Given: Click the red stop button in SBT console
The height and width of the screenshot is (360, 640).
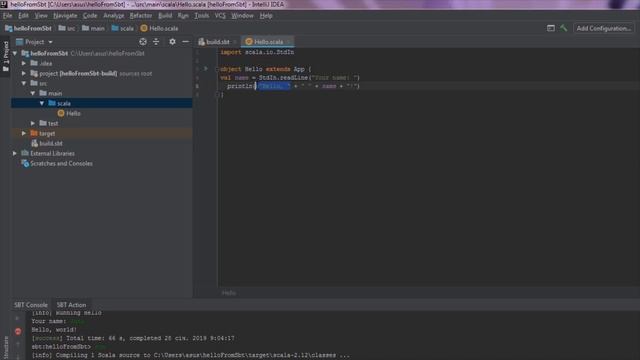Looking at the screenshot, I should 18,331.
